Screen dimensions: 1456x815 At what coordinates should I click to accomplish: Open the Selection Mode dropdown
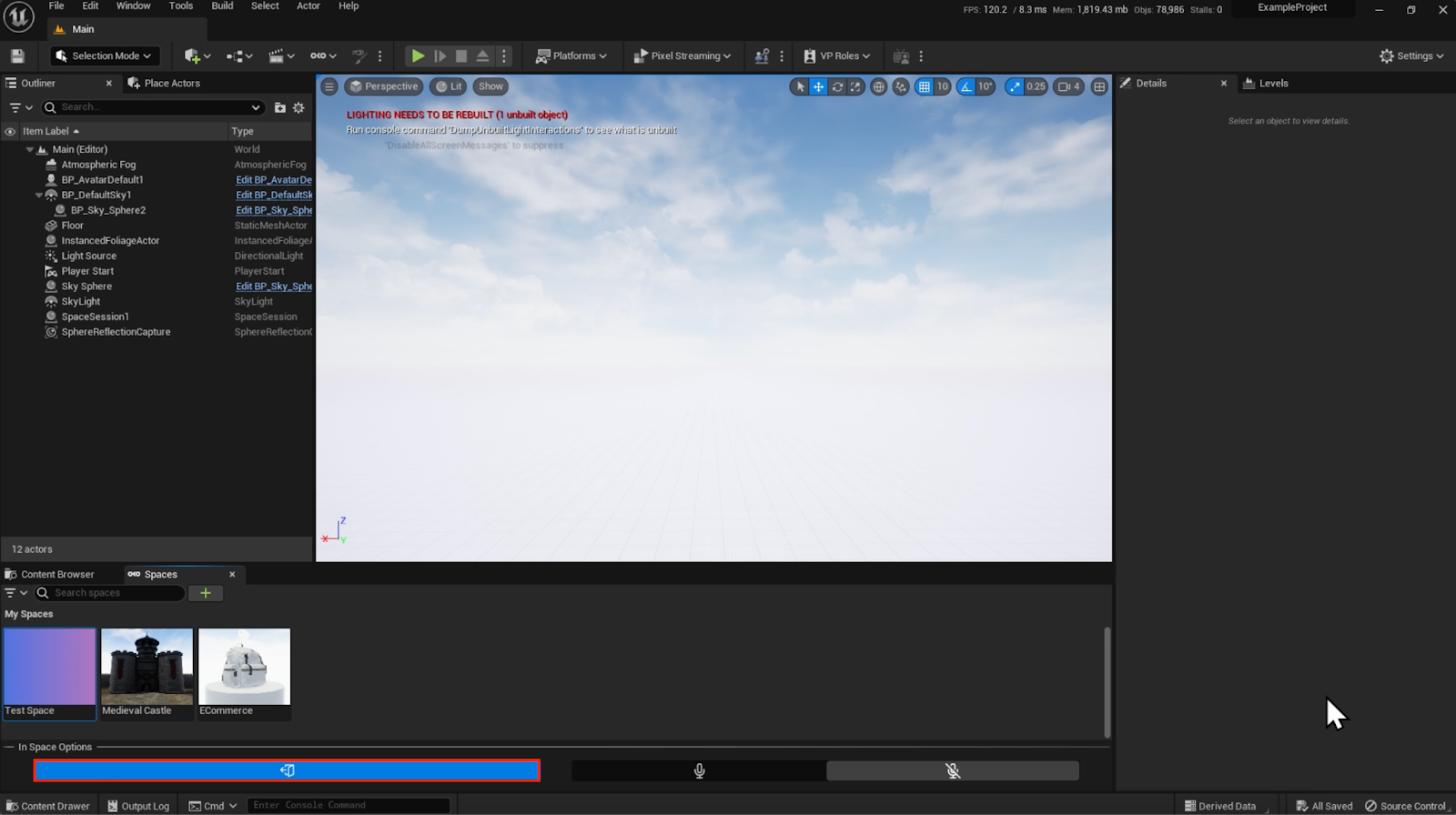coord(104,56)
